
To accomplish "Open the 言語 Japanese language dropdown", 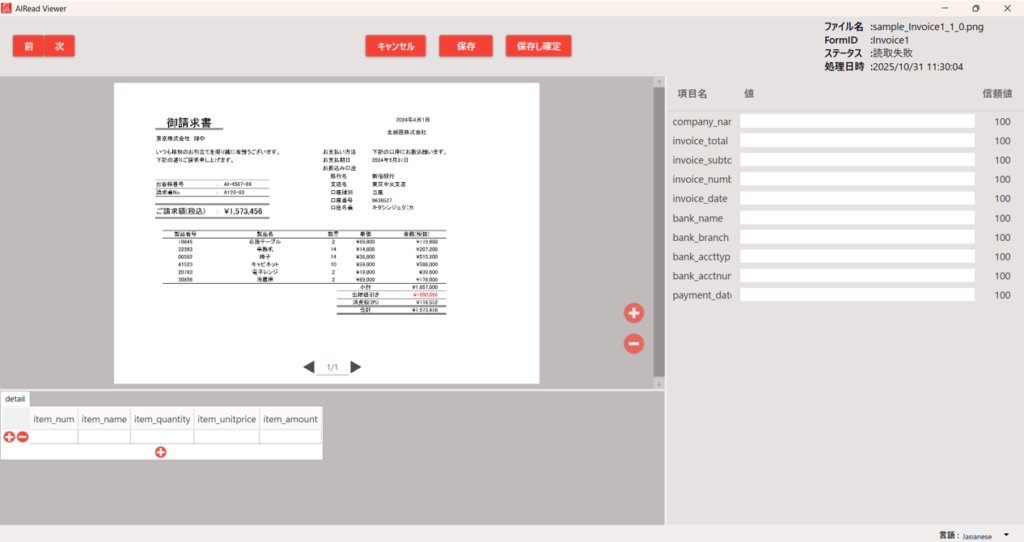I will (x=1005, y=535).
